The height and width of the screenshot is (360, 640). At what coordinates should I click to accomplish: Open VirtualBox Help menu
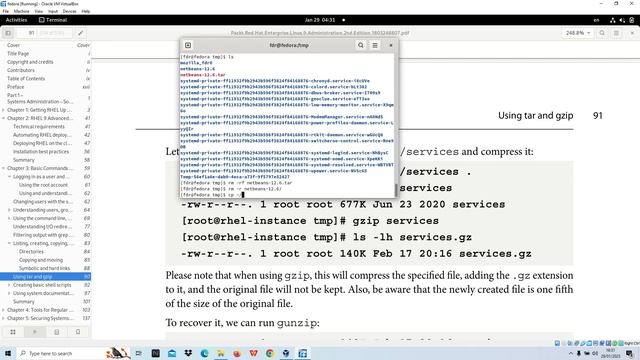(x=86, y=11)
